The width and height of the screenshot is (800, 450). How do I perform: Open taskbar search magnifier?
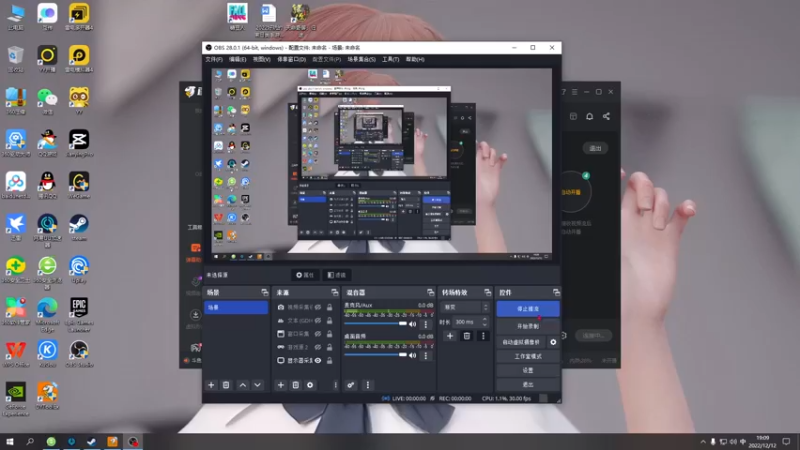point(30,441)
